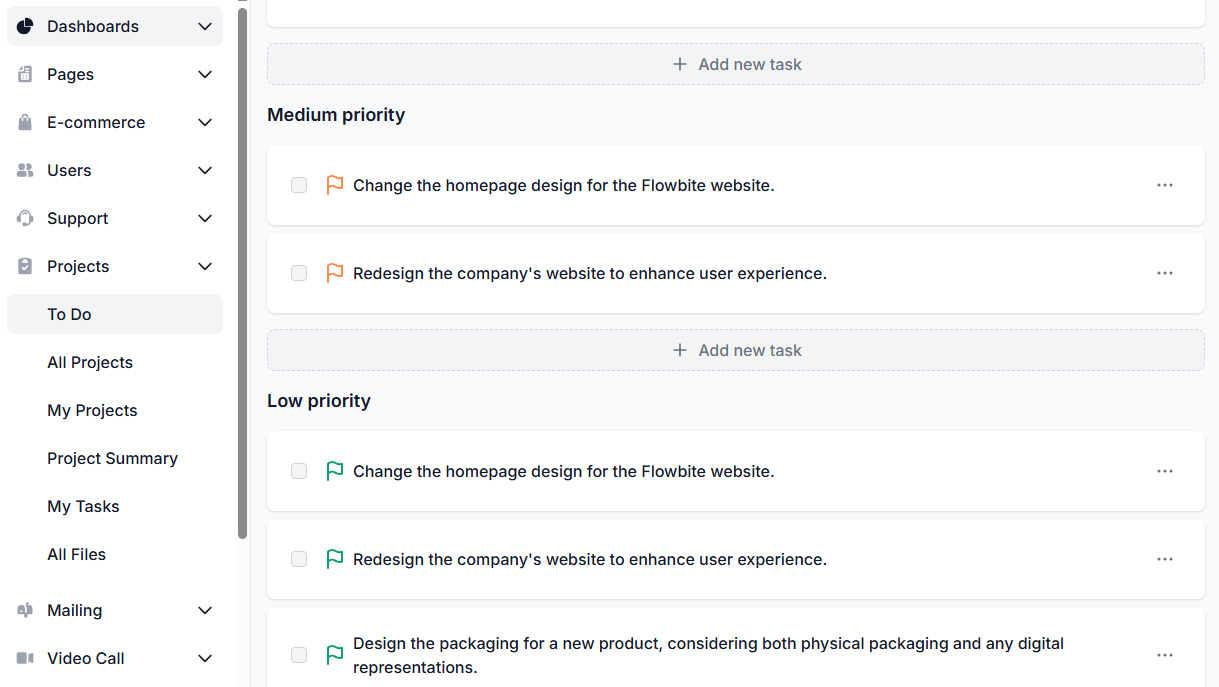Screen dimensions: 1219x687
Task: Click the Video Call camera icon
Action: [x=25, y=658]
